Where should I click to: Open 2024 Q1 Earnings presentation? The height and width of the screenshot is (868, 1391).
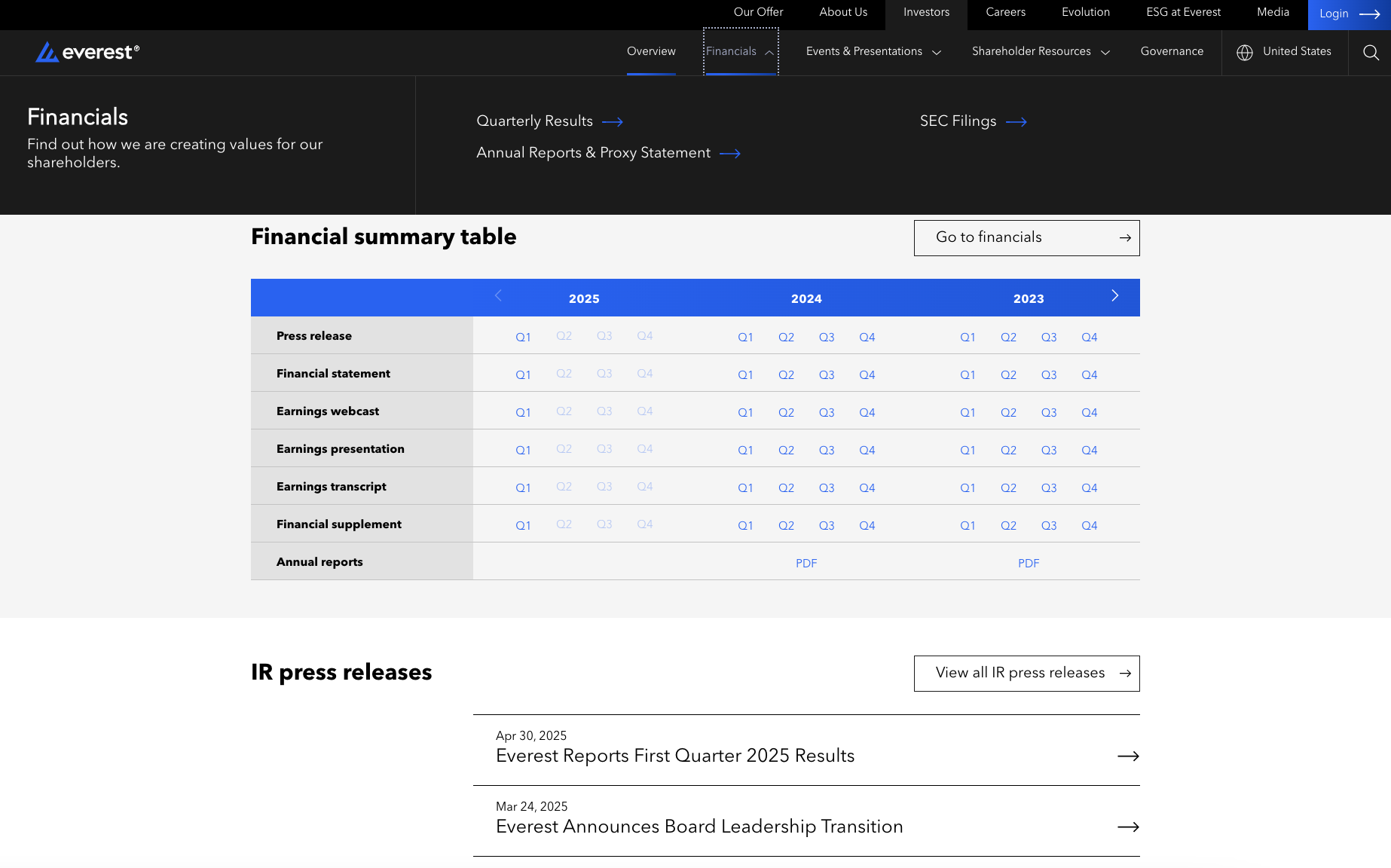[x=745, y=451]
